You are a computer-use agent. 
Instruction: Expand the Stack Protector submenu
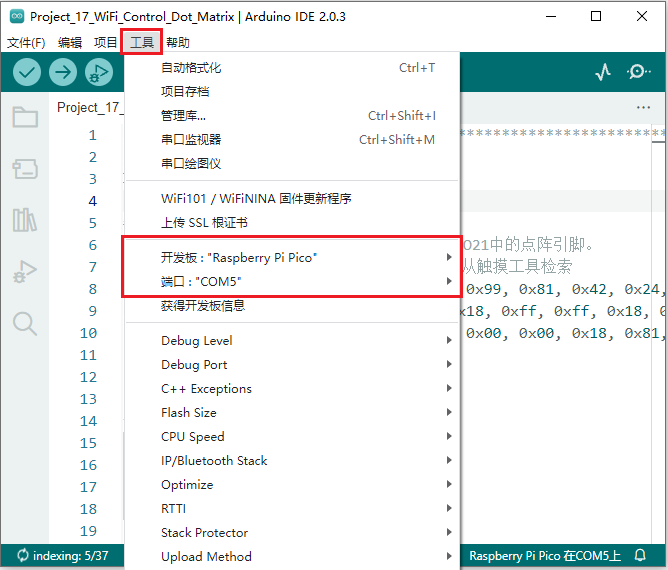292,533
